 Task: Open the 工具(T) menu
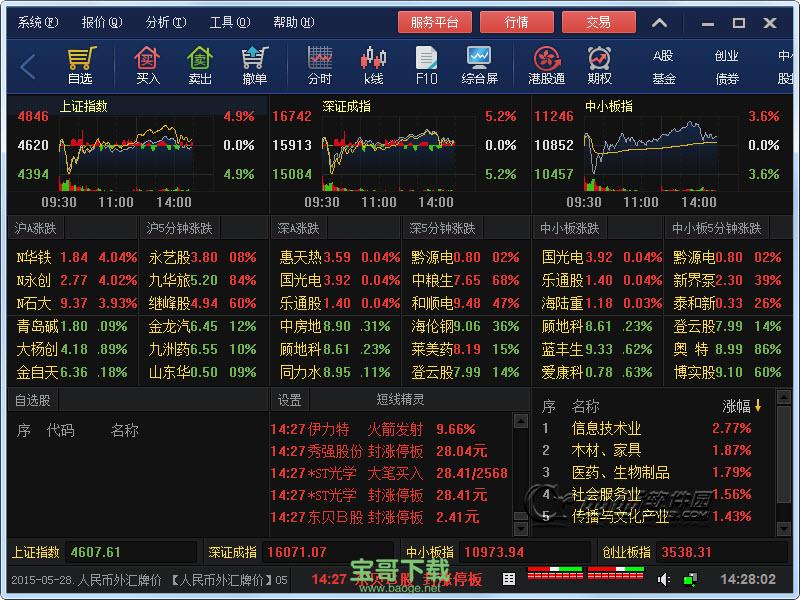pos(230,21)
